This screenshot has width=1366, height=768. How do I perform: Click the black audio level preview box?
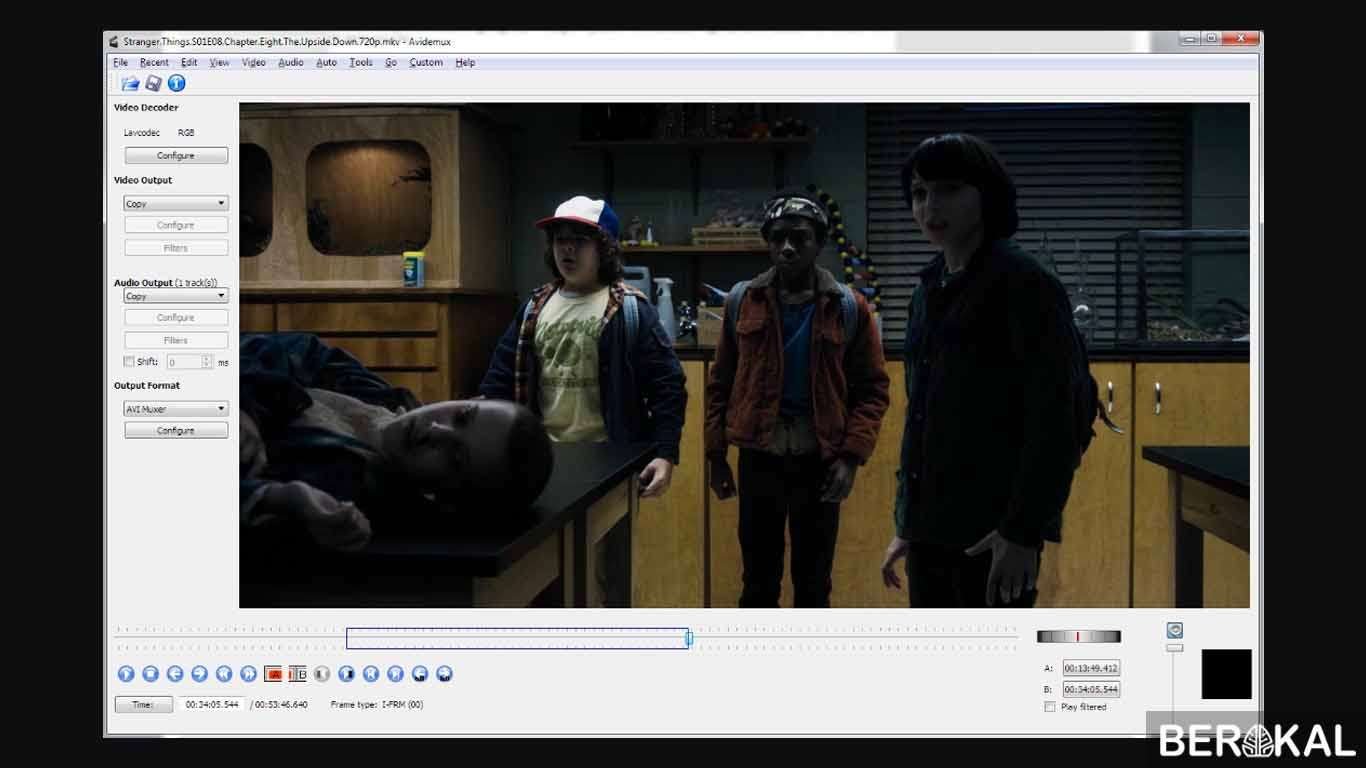(1226, 674)
